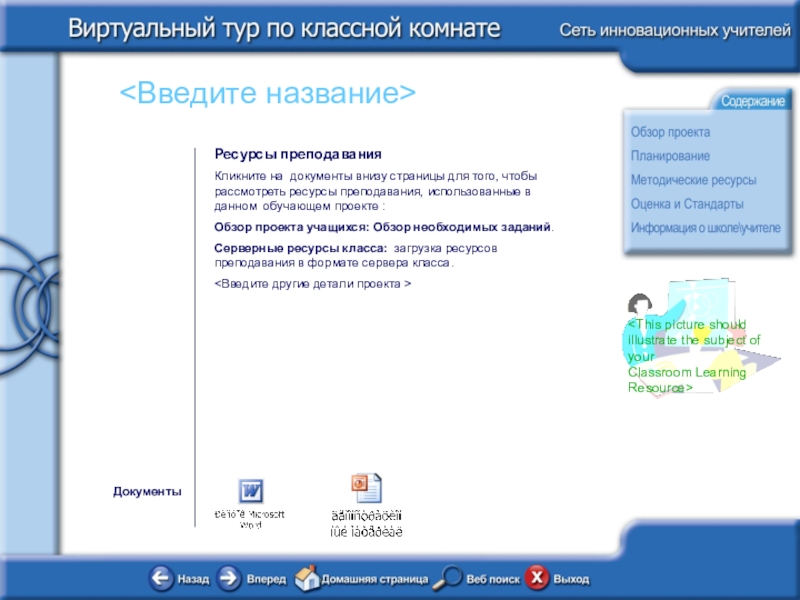Click the Вперед forward arrow icon

click(229, 578)
